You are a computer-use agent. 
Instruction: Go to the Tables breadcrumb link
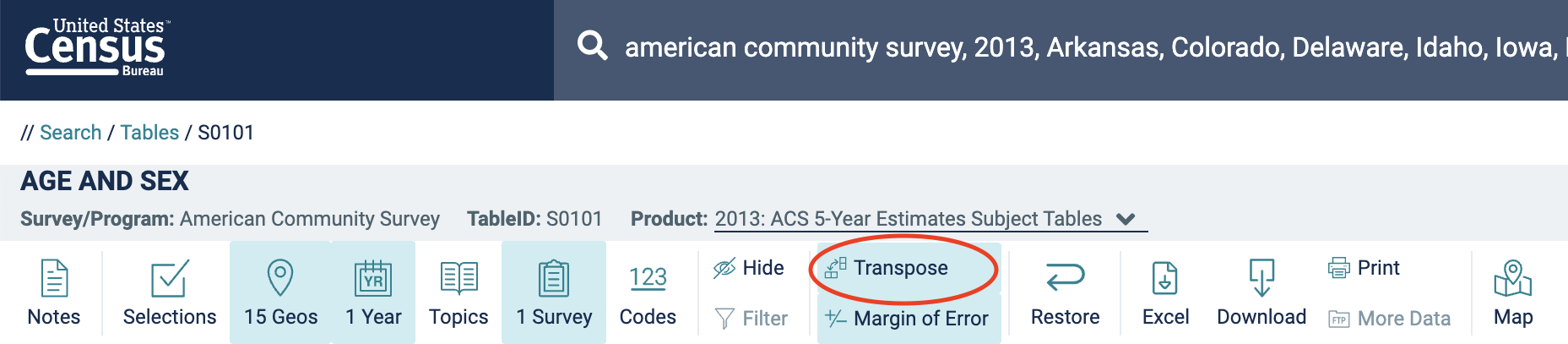(x=149, y=133)
